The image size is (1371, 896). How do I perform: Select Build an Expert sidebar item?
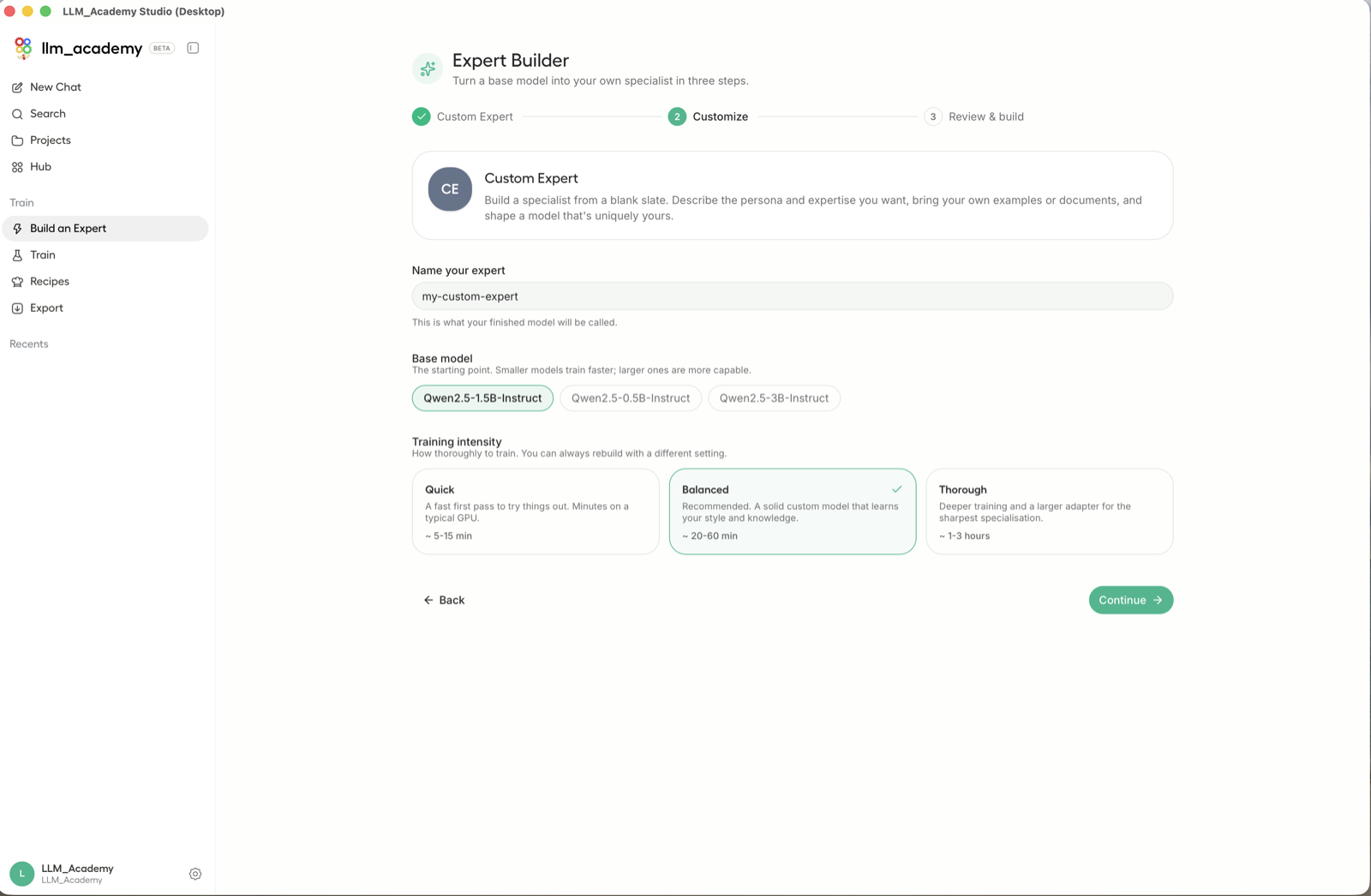(x=105, y=229)
